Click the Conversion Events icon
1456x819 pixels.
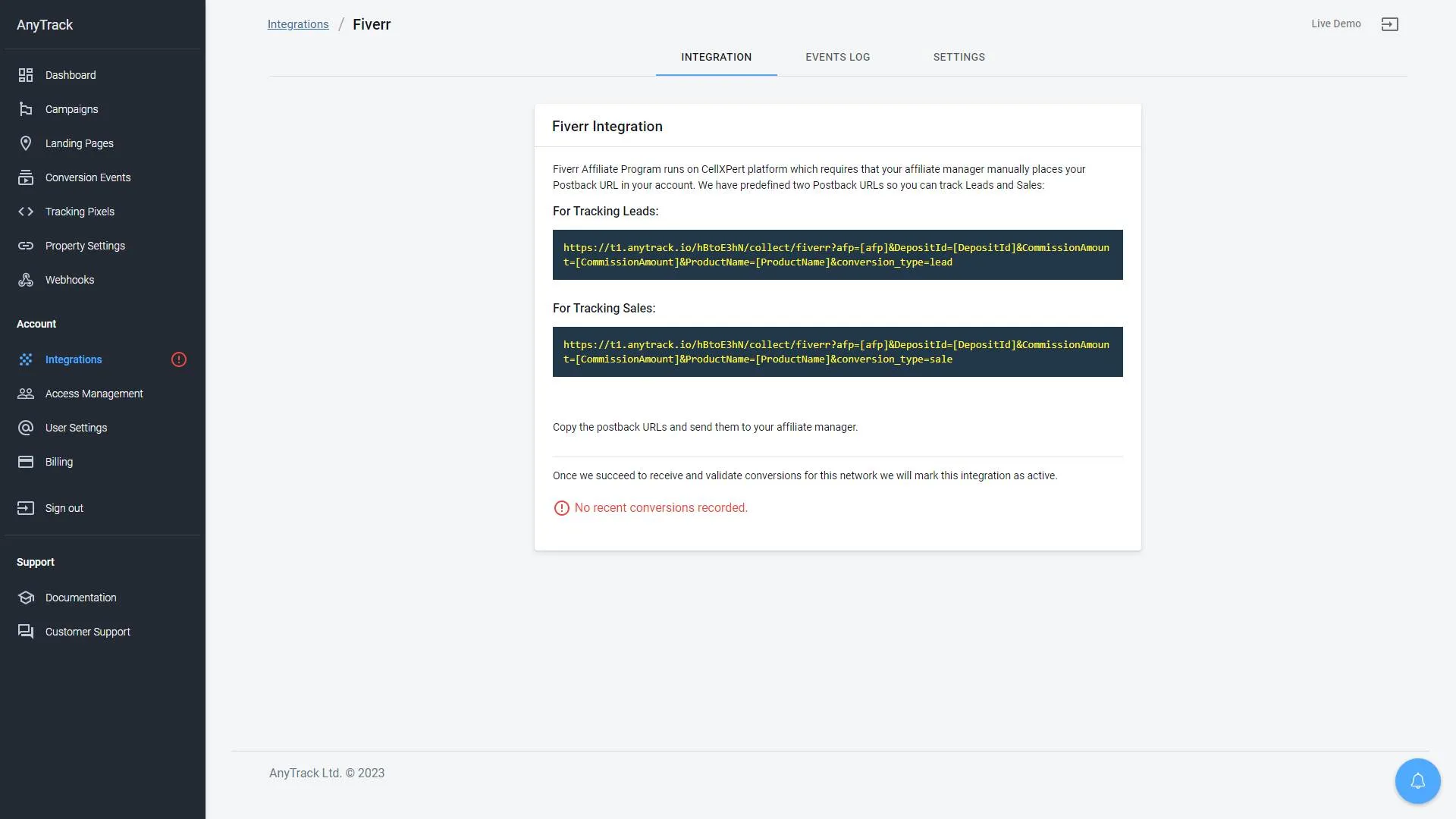(x=26, y=177)
